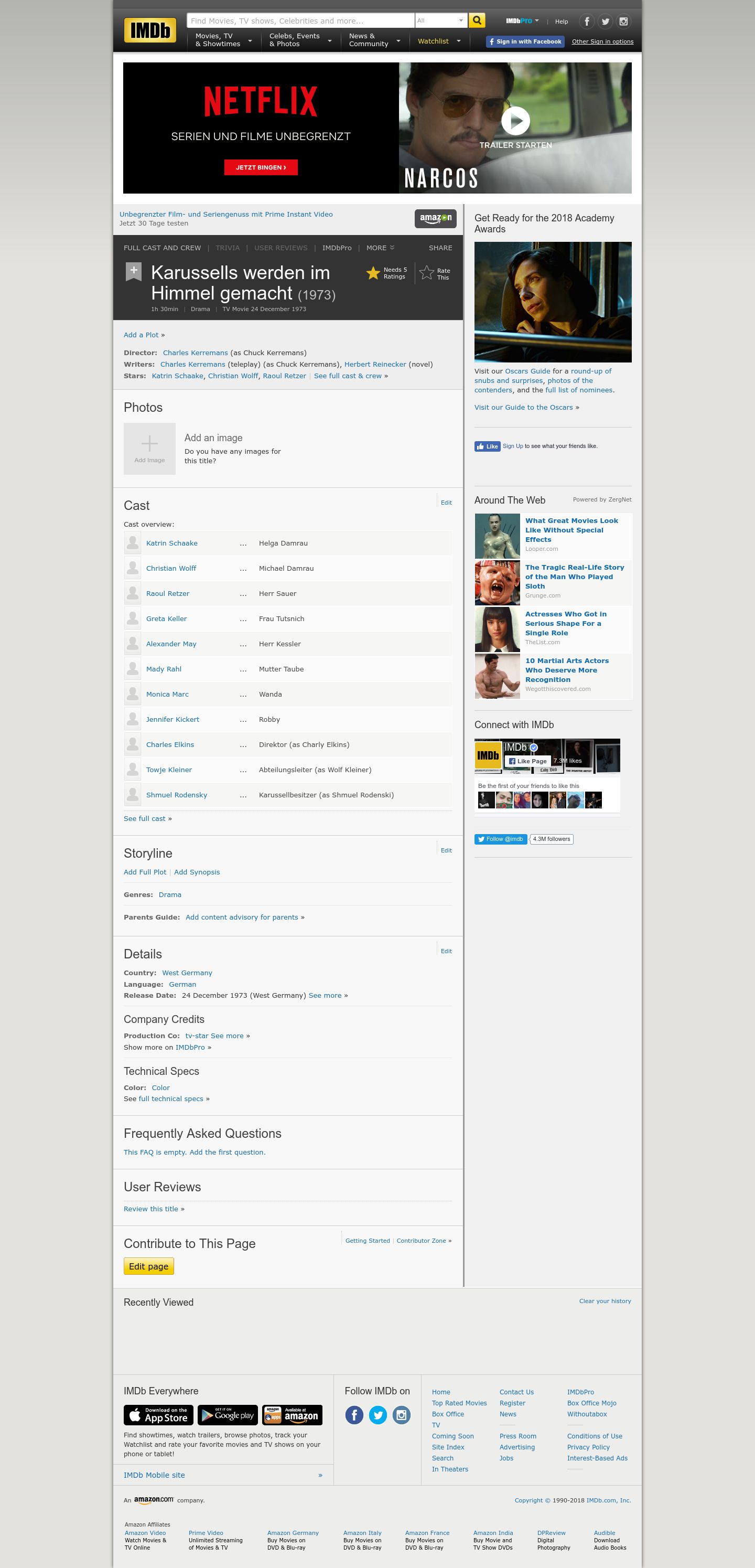Click the Rate This star icon
Image resolution: width=755 pixels, height=1568 pixels.
tap(426, 273)
